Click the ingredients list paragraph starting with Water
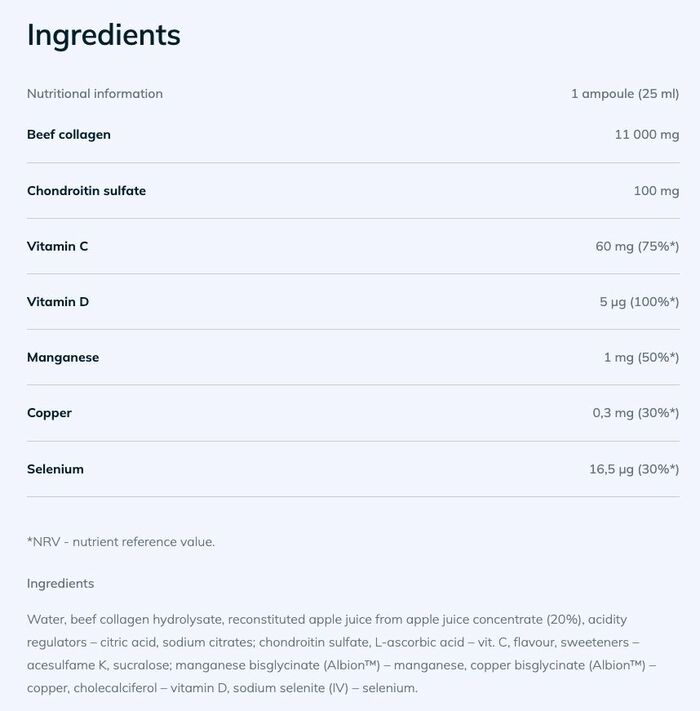Viewport: 700px width, 711px height. 340,654
